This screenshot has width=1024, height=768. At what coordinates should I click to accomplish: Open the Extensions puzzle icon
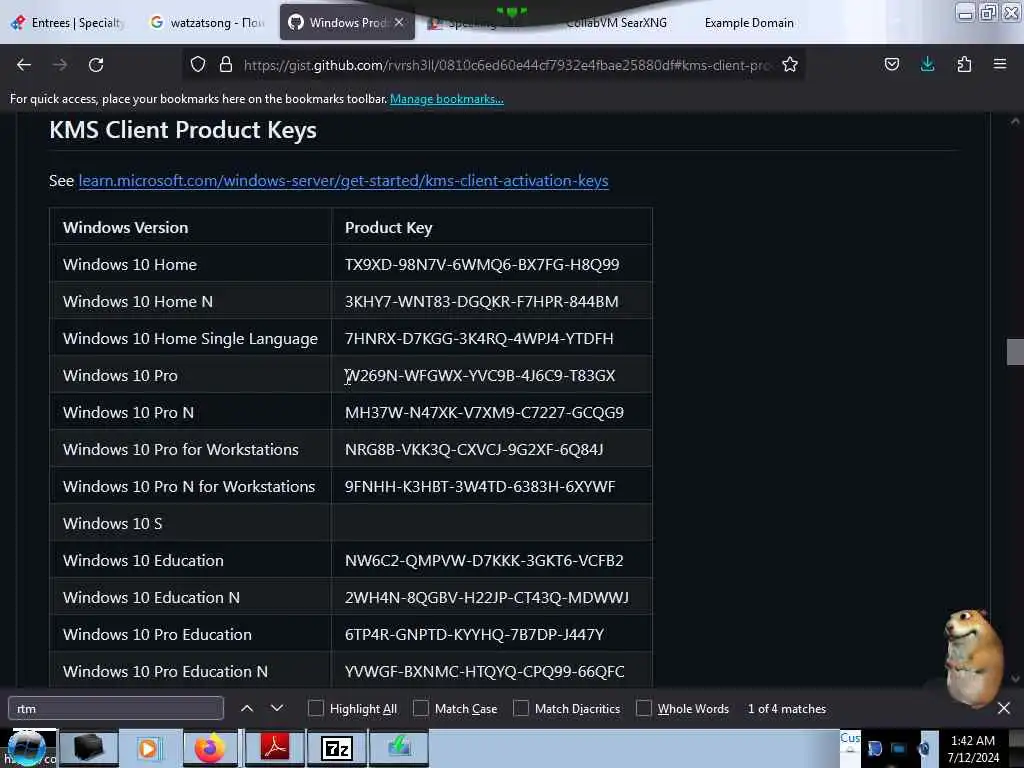tap(964, 64)
